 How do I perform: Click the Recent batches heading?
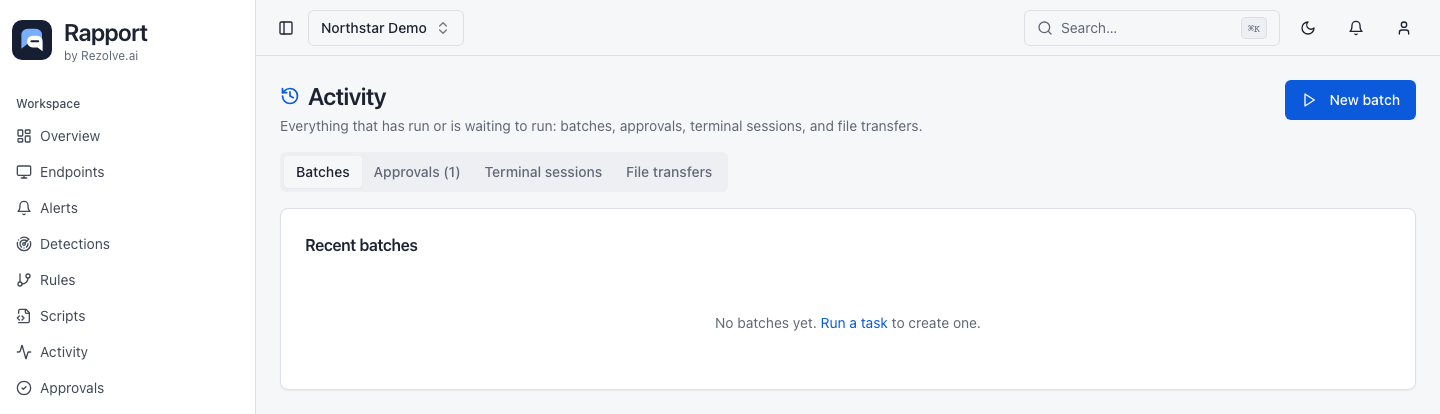pos(361,245)
